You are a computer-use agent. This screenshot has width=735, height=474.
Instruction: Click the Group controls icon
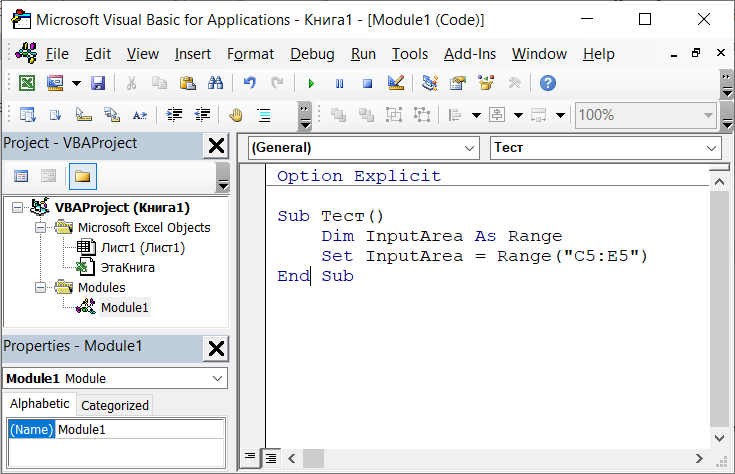(x=394, y=115)
